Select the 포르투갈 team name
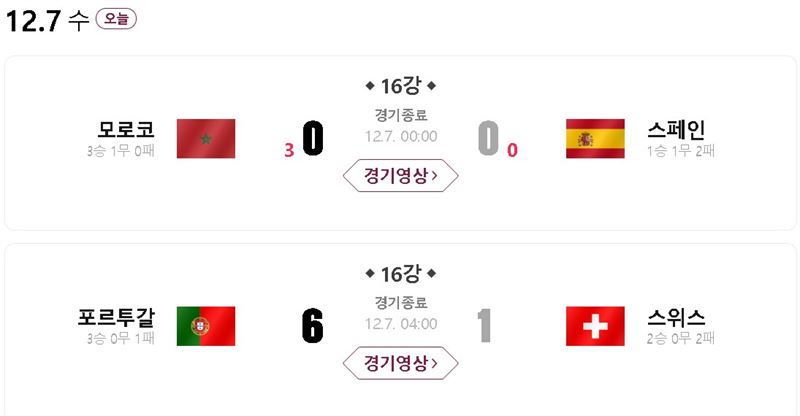This screenshot has height=416, width=800. click(116, 316)
